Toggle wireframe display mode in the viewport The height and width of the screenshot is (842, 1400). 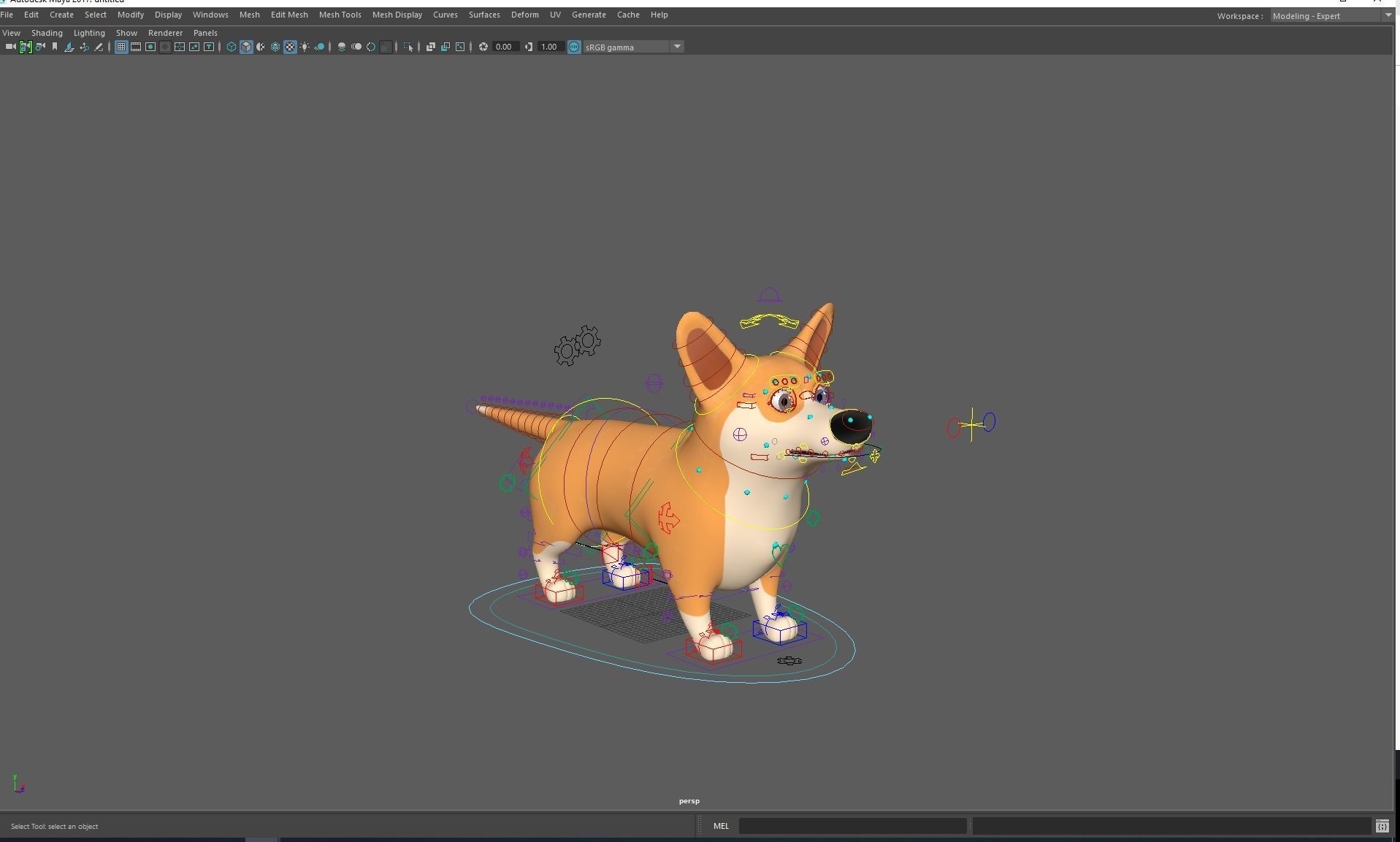(231, 47)
